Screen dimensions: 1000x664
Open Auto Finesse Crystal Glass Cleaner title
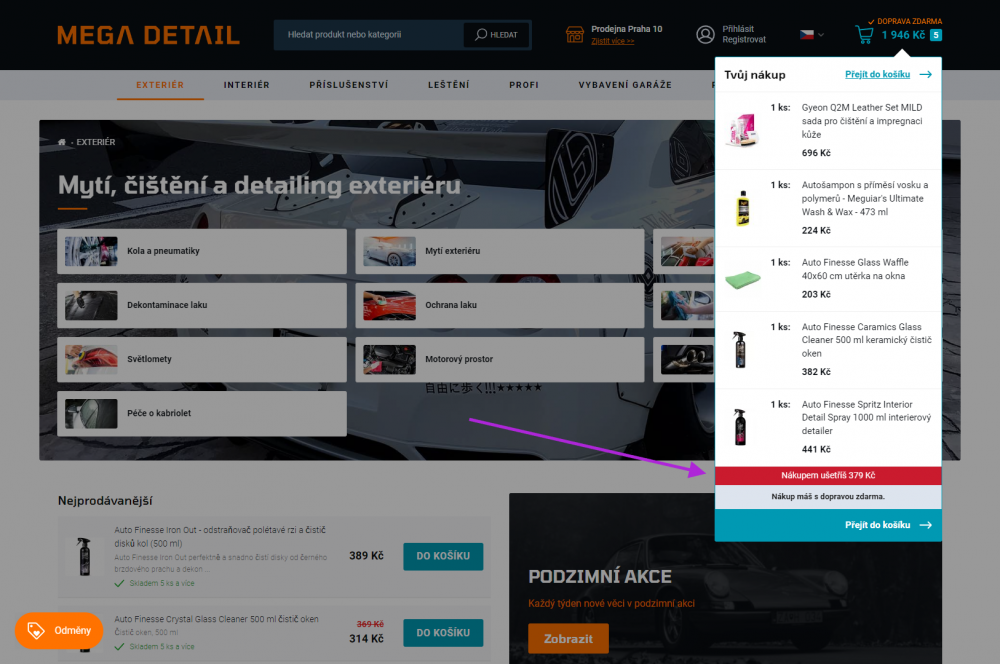pos(216,619)
